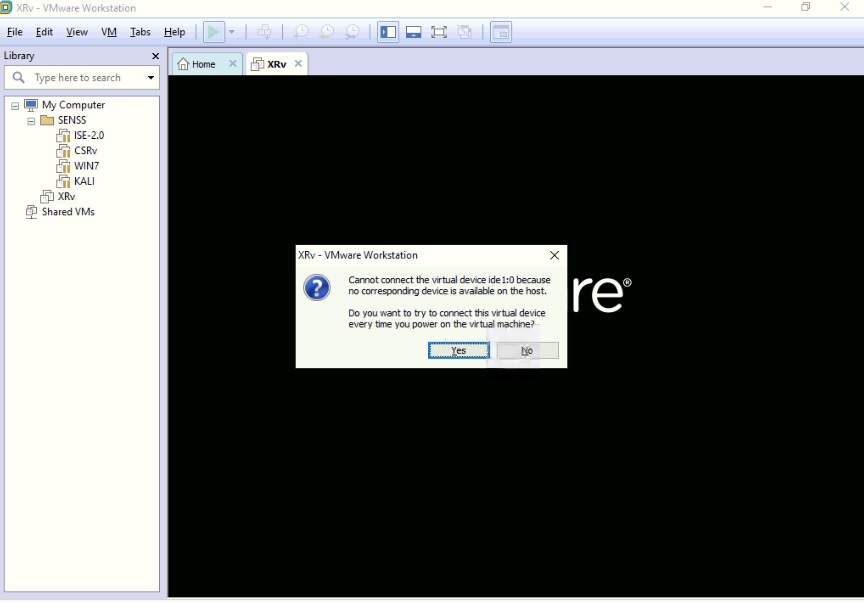
Task: Switch to the Home tab
Action: [203, 63]
